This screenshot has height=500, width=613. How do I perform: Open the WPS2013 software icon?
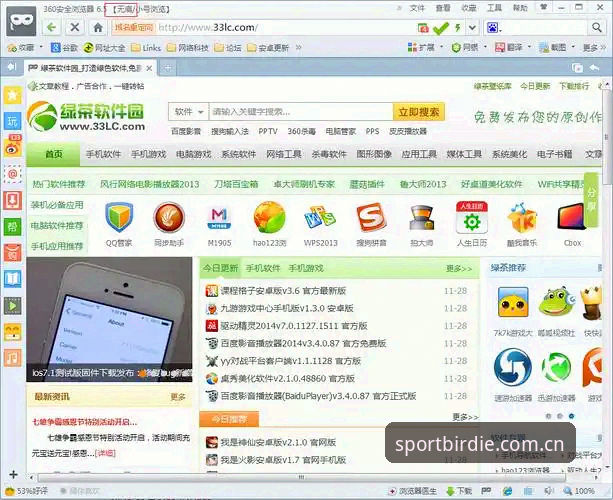(x=320, y=217)
